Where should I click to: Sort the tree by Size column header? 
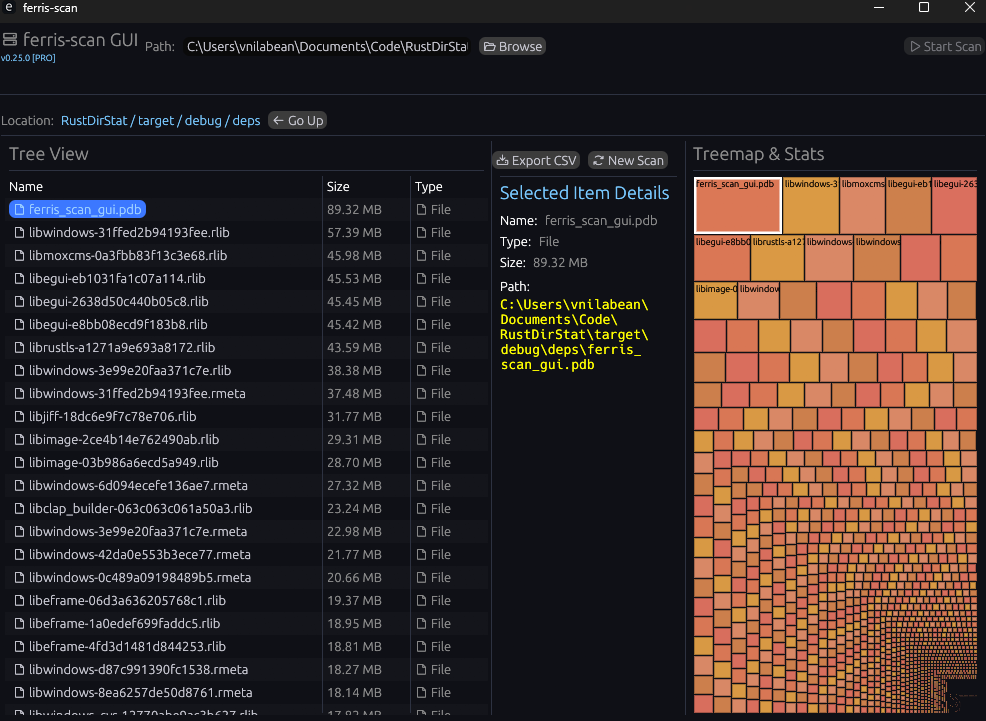(x=338, y=187)
